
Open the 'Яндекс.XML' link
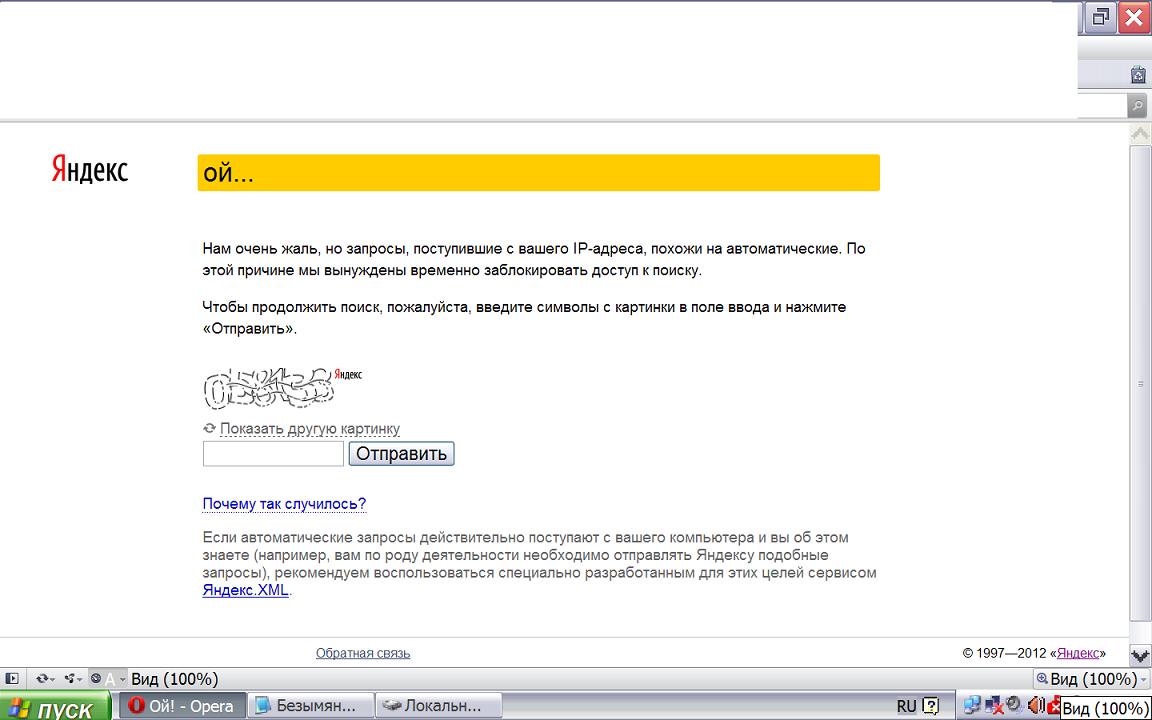click(x=246, y=591)
